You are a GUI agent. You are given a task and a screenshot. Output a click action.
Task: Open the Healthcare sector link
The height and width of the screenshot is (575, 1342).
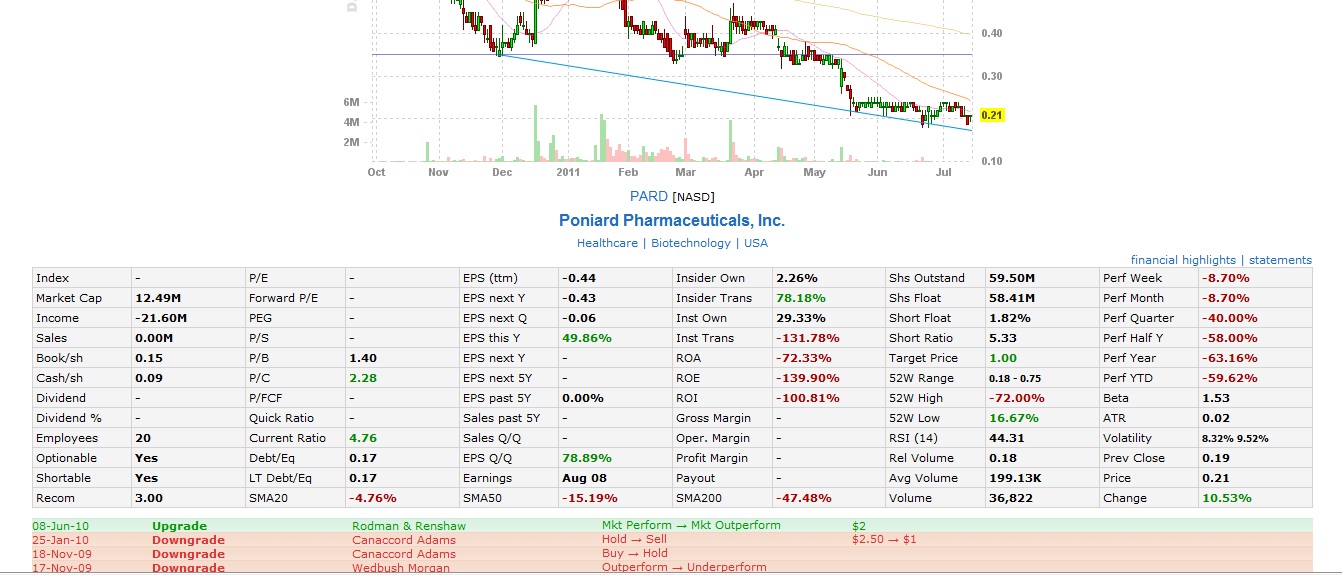click(x=607, y=243)
